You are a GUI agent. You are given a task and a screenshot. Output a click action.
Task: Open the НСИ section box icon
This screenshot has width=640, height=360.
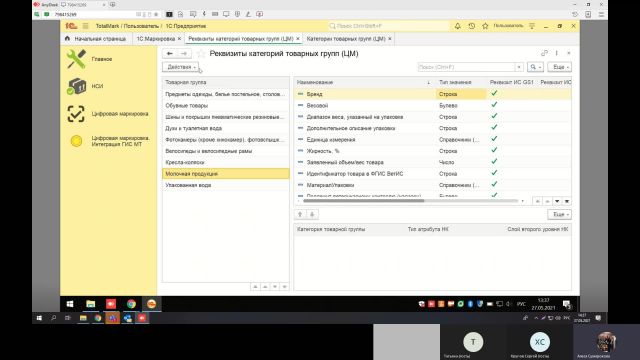click(76, 86)
